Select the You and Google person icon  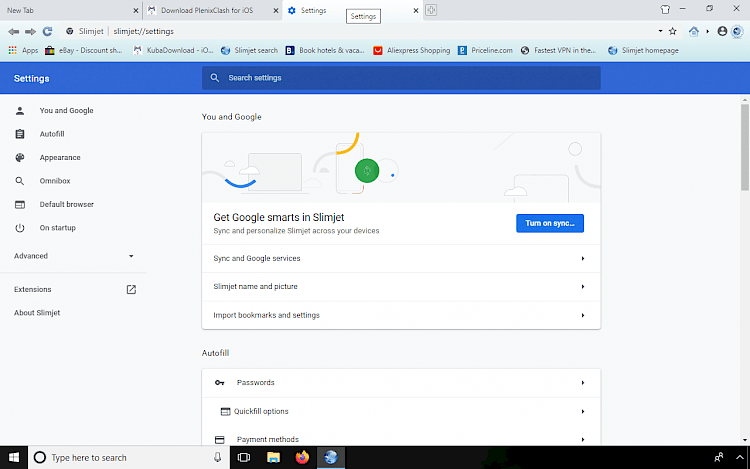(20, 111)
